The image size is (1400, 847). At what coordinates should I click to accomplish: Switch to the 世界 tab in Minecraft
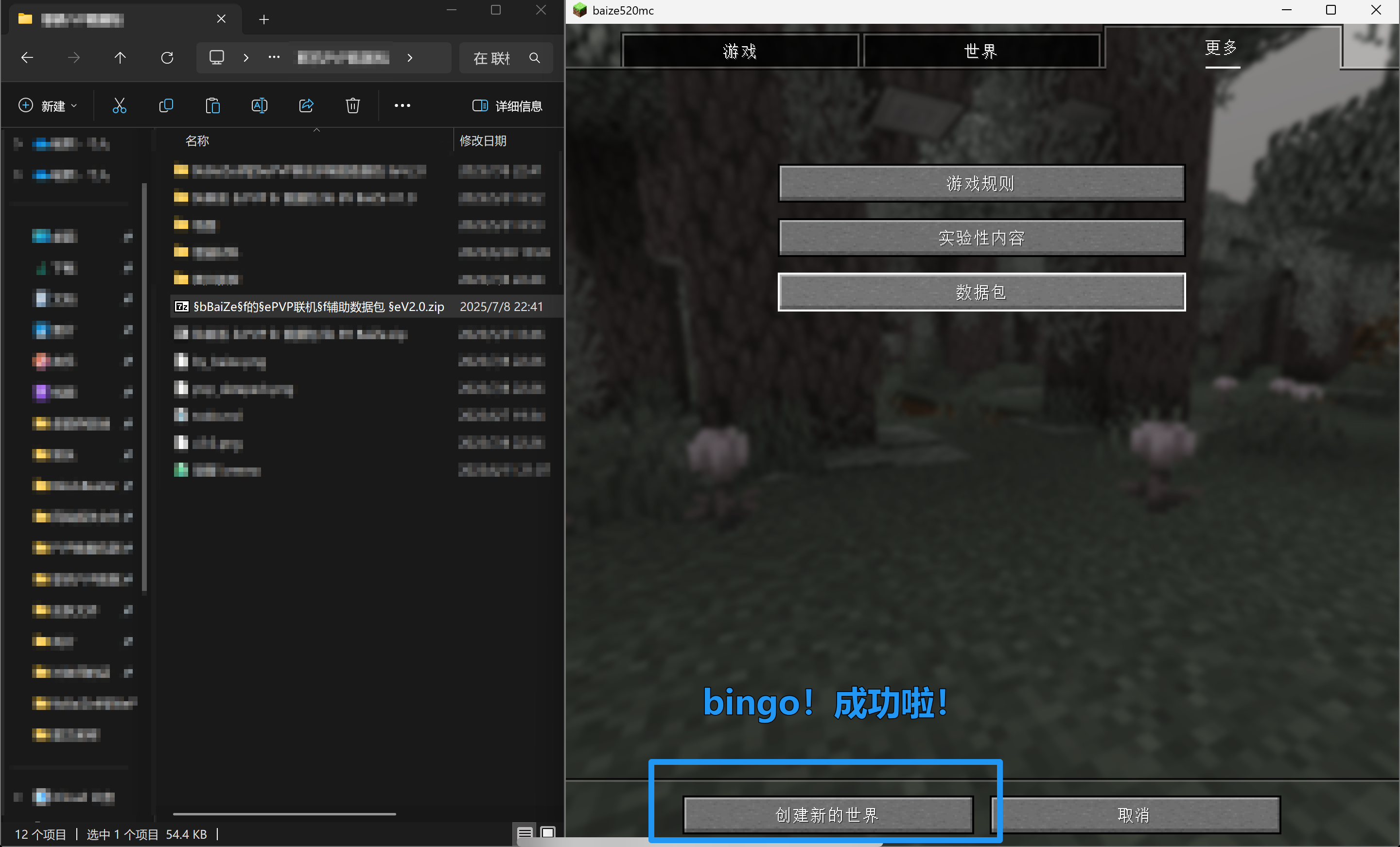(x=981, y=51)
